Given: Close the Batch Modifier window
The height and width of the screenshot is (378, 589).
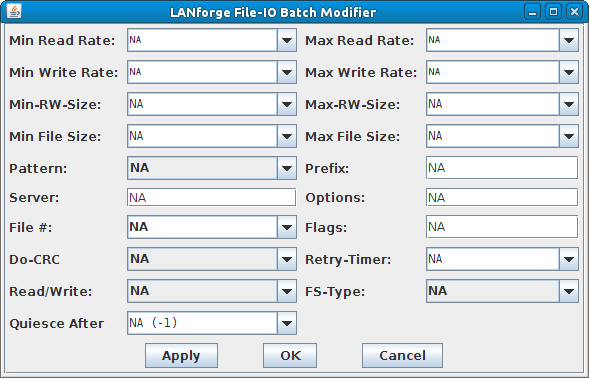Looking at the screenshot, I should [x=574, y=12].
